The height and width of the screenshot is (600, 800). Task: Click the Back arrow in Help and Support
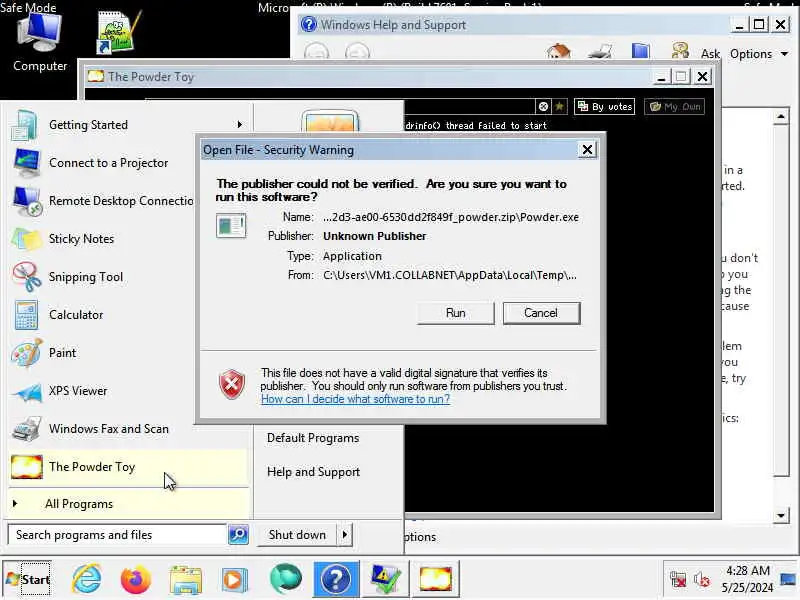(x=316, y=52)
